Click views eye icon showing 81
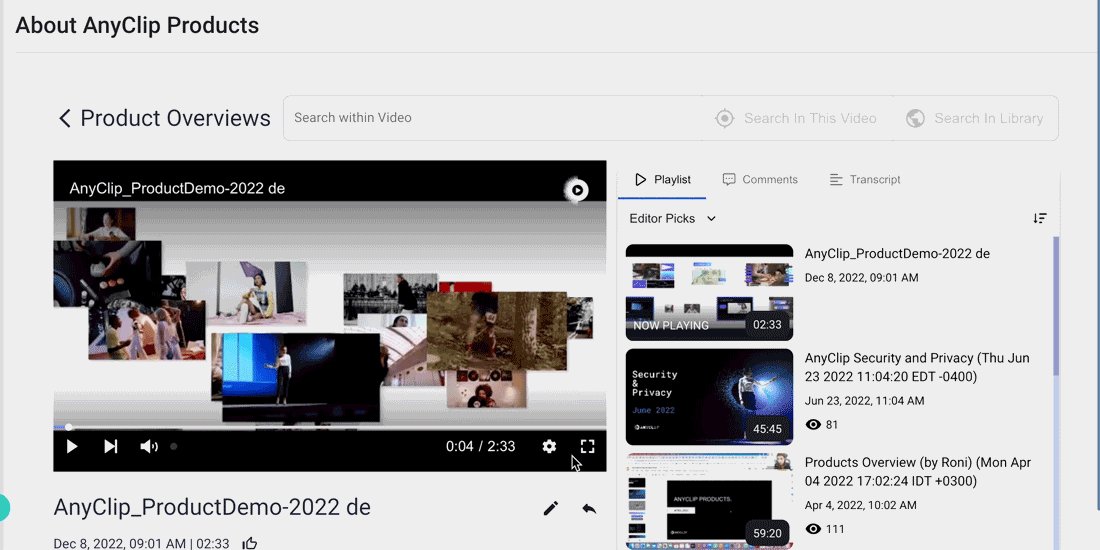This screenshot has width=1100, height=550. [x=813, y=424]
